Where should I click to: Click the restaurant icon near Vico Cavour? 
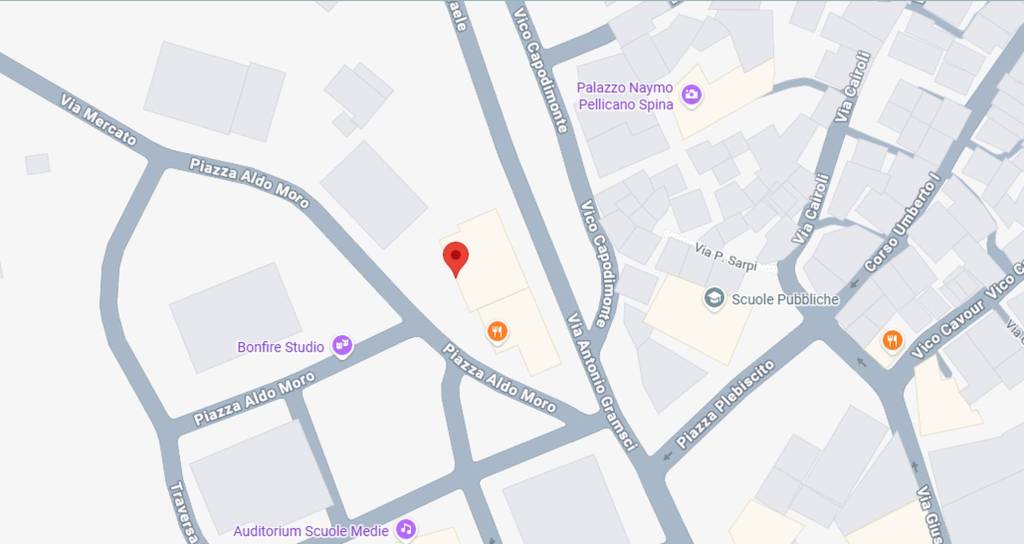tap(892, 340)
